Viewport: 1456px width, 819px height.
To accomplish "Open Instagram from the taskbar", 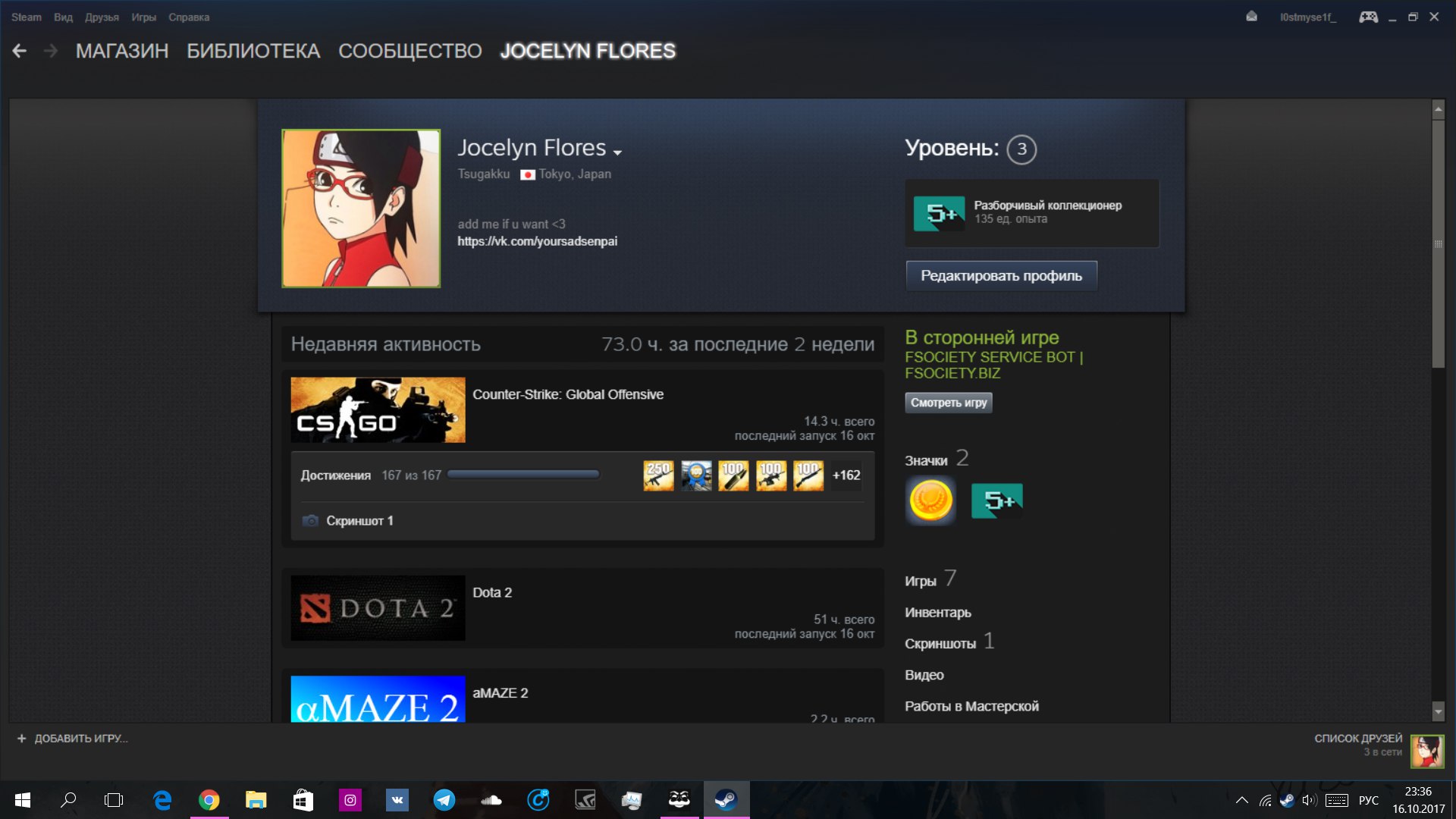I will pos(350,800).
